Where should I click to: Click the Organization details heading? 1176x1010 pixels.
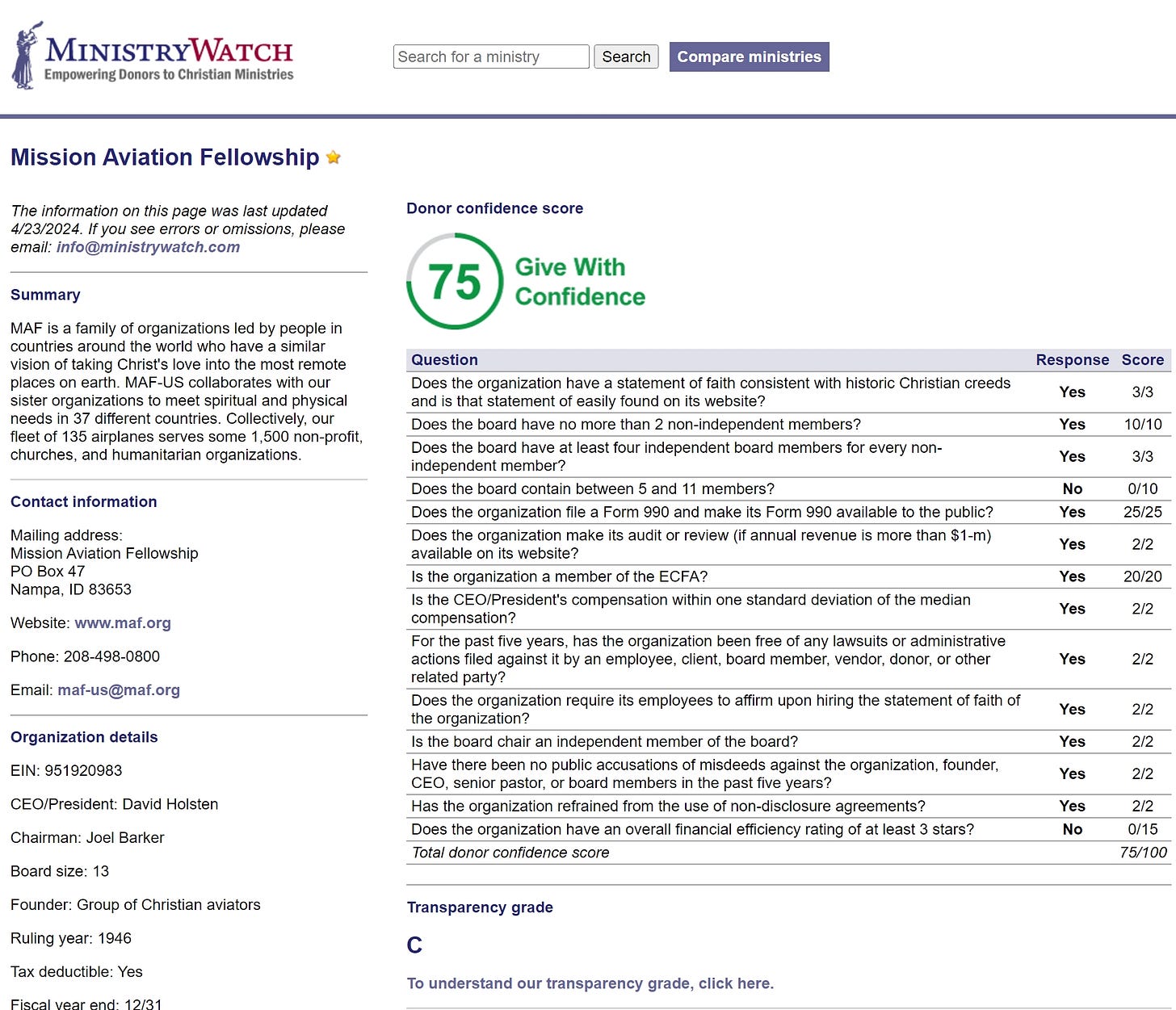[x=84, y=738]
